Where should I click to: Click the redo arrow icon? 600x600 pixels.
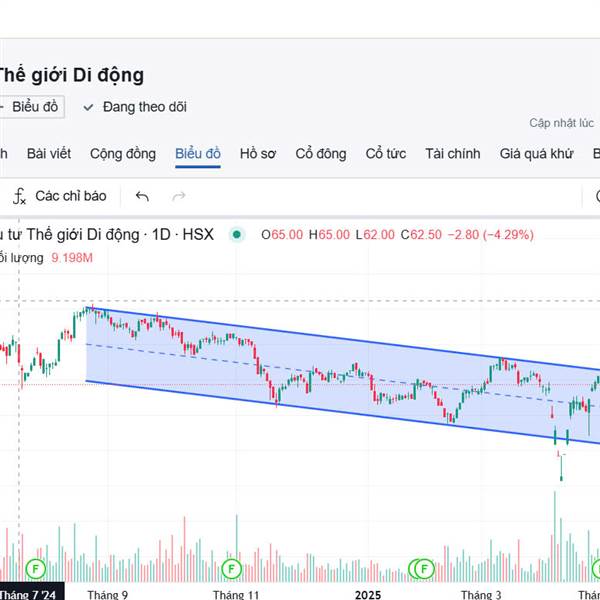click(178, 197)
